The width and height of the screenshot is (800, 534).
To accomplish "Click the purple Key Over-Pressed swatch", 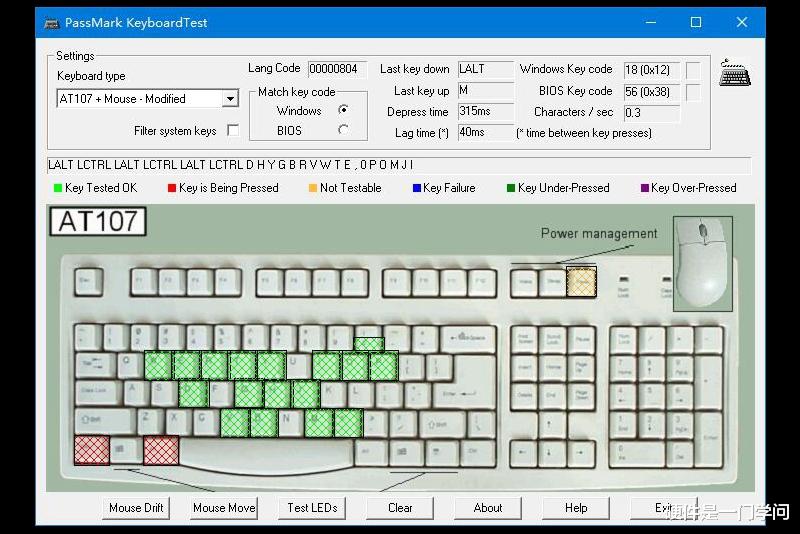I will pyautogui.click(x=644, y=188).
